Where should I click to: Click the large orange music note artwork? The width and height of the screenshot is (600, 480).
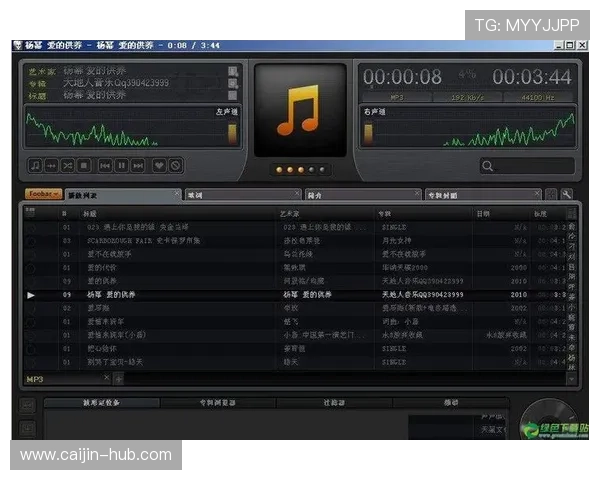pyautogui.click(x=298, y=109)
